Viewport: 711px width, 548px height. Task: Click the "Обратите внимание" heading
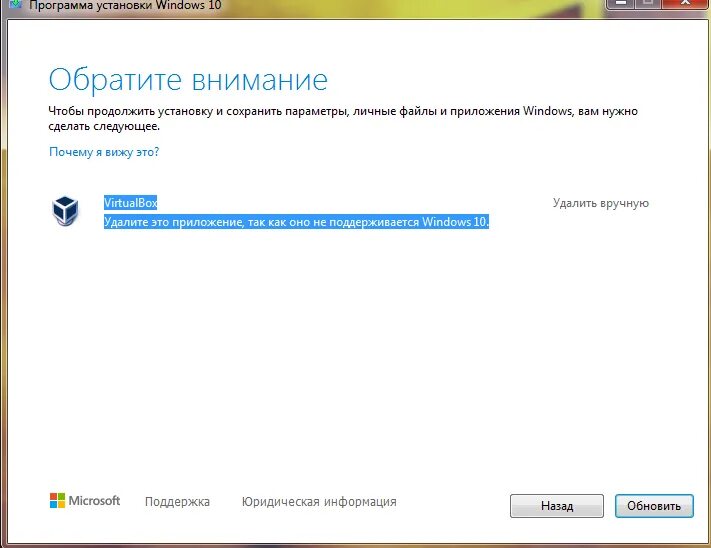(188, 80)
